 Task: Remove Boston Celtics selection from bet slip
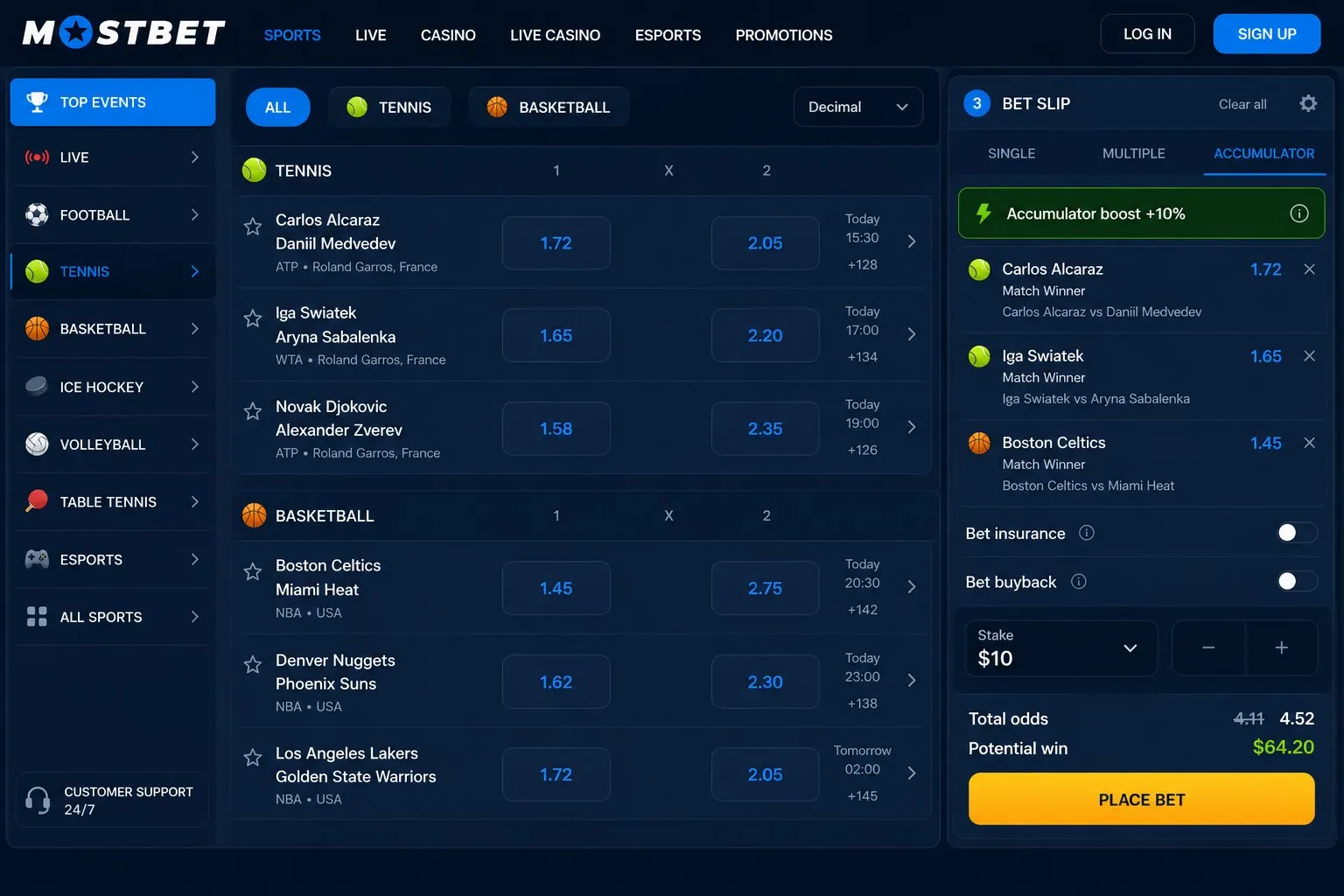coord(1309,443)
